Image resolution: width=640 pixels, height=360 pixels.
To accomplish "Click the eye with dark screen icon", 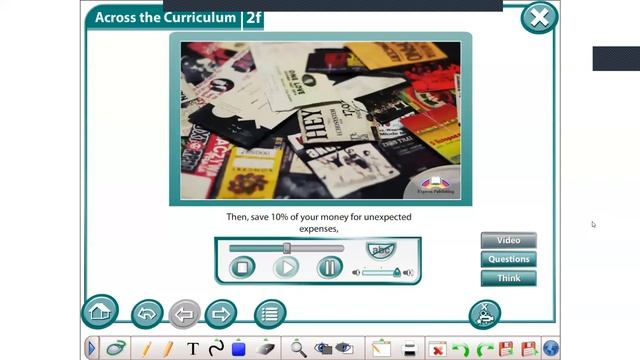I will click(323, 348).
